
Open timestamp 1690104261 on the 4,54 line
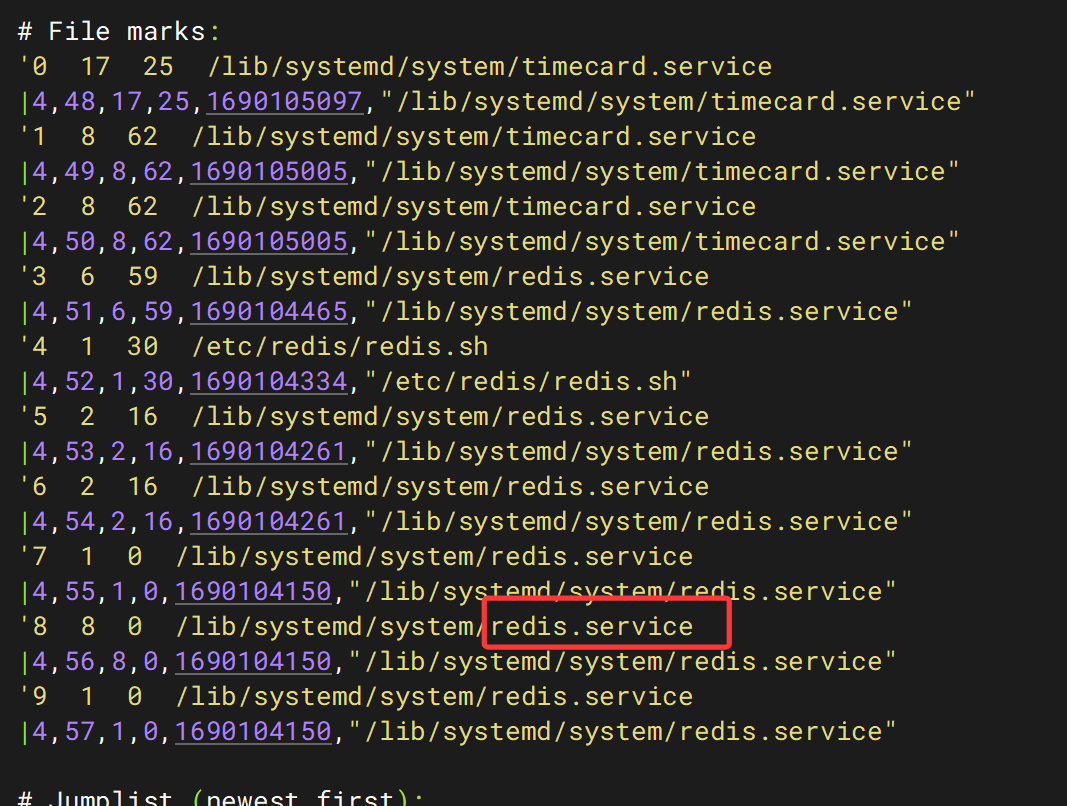[x=269, y=522]
